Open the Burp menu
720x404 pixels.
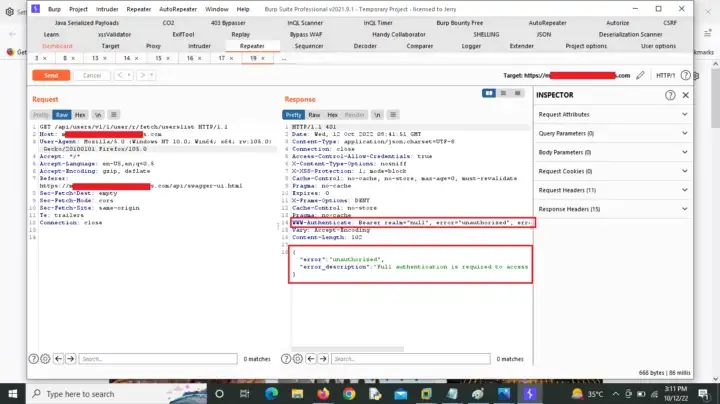(54, 9)
